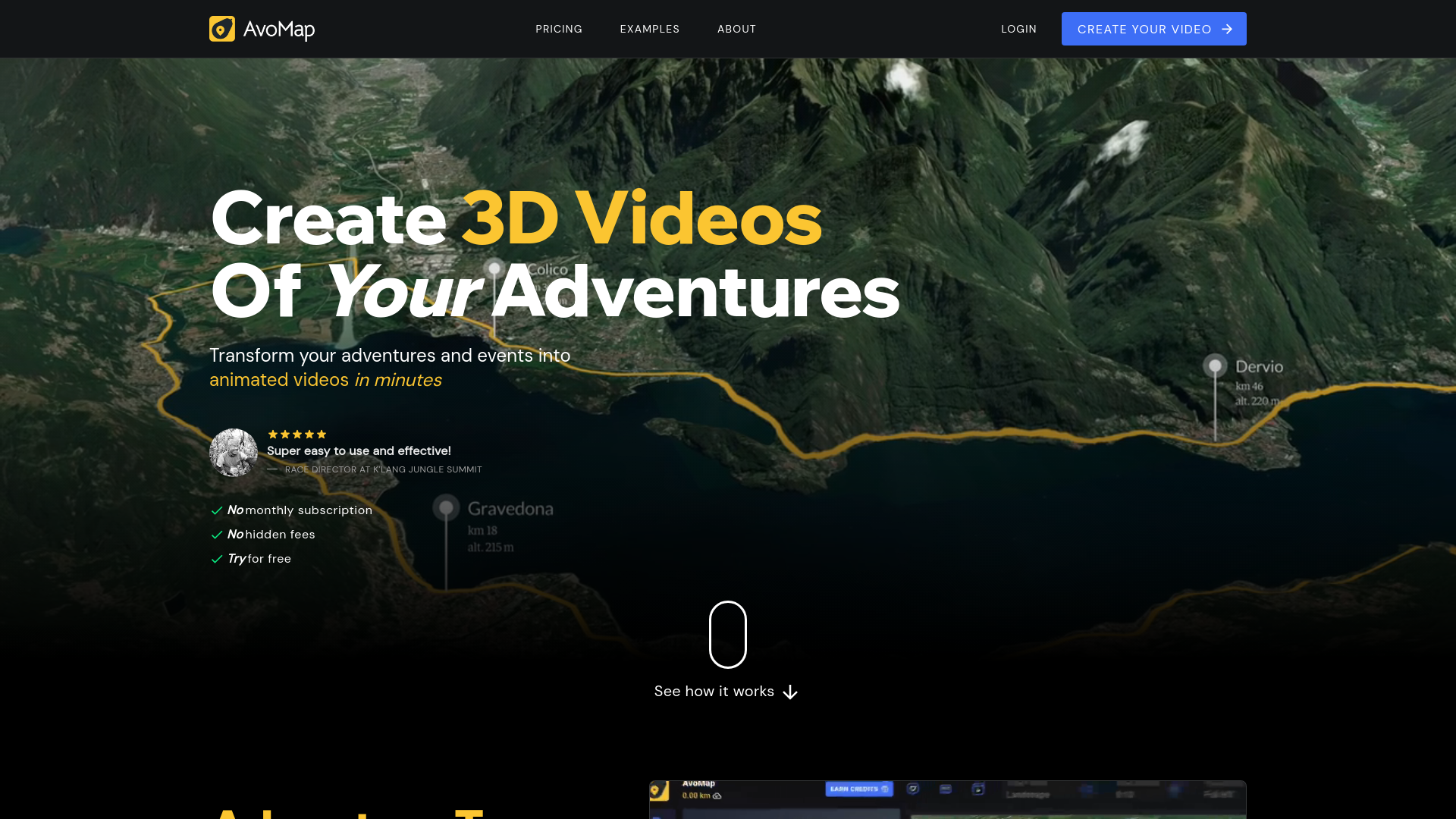Click the Dervio map pin marker
Viewport: 1456px width, 819px height.
point(1215,366)
